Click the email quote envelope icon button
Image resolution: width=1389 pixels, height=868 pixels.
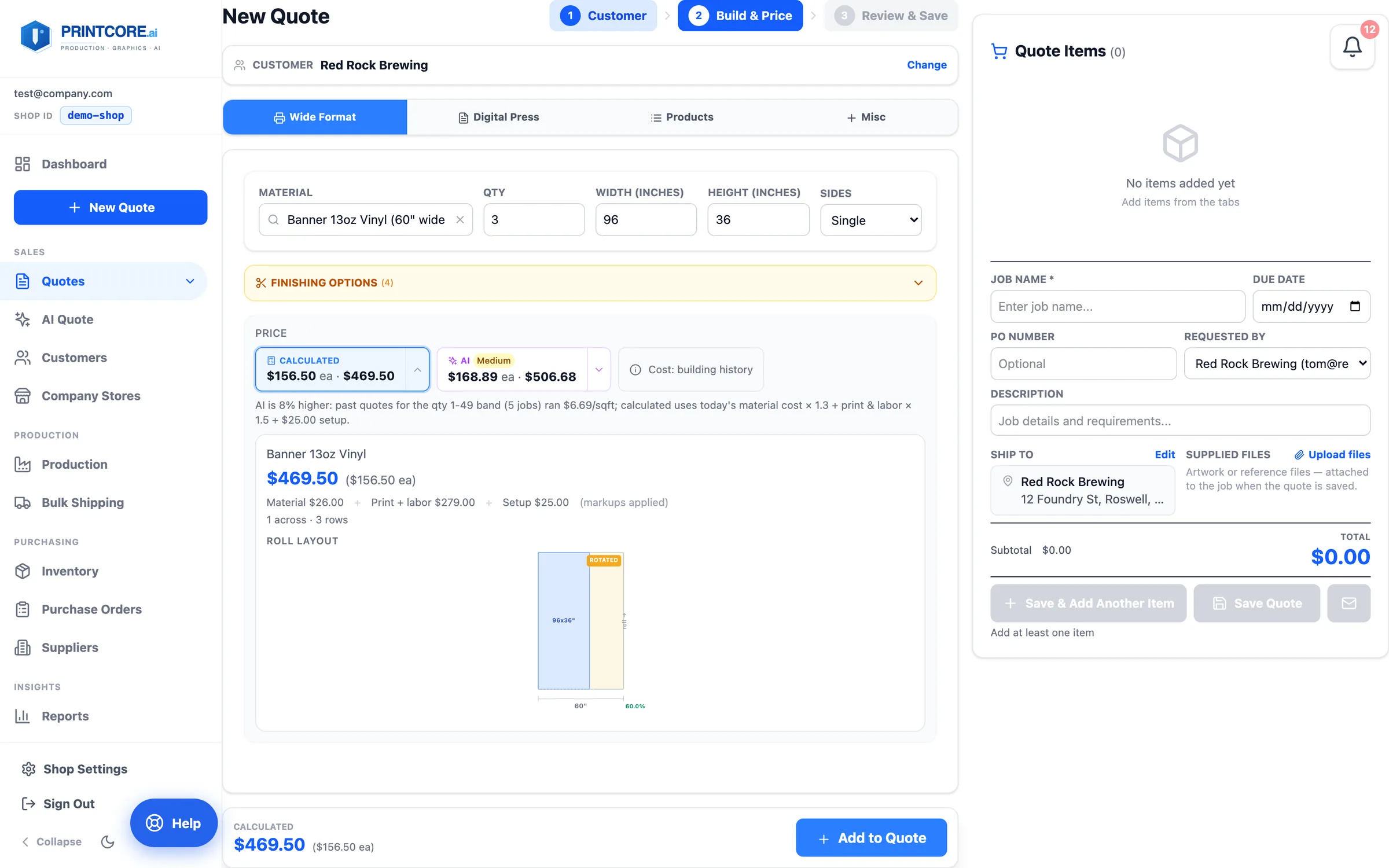click(x=1348, y=603)
